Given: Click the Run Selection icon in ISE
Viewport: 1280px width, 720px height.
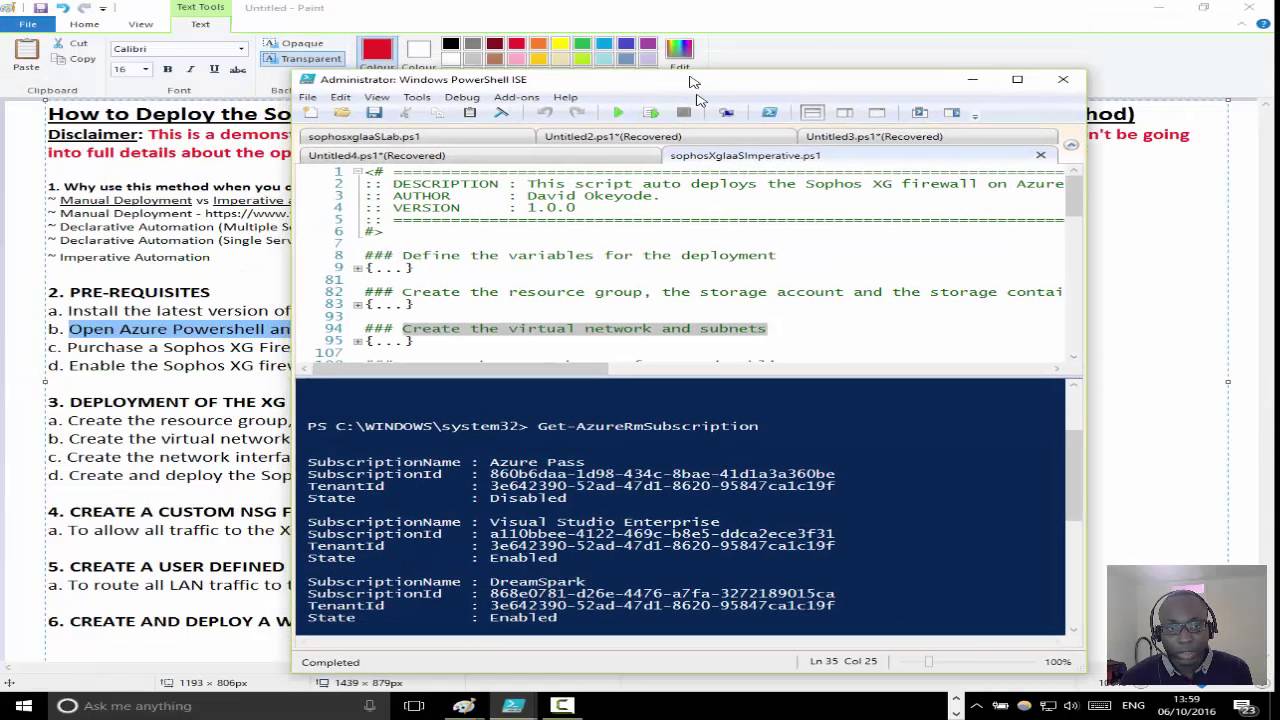Looking at the screenshot, I should point(650,113).
